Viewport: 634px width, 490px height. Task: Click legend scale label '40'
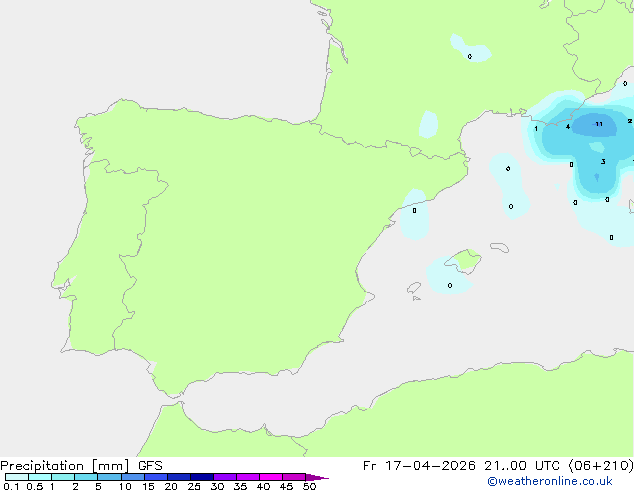pyautogui.click(x=263, y=486)
